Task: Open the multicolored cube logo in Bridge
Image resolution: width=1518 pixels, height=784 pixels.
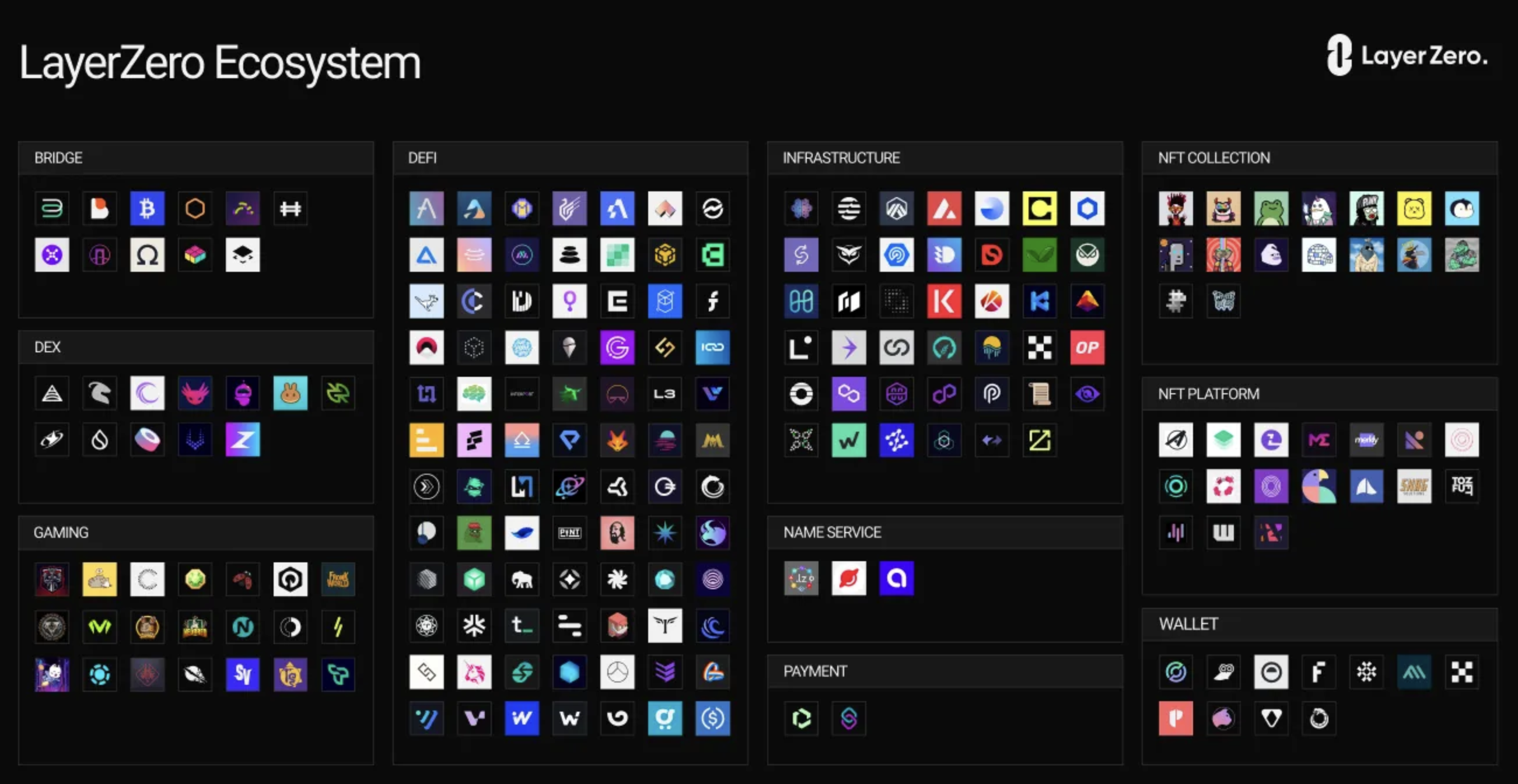Action: pyautogui.click(x=194, y=255)
